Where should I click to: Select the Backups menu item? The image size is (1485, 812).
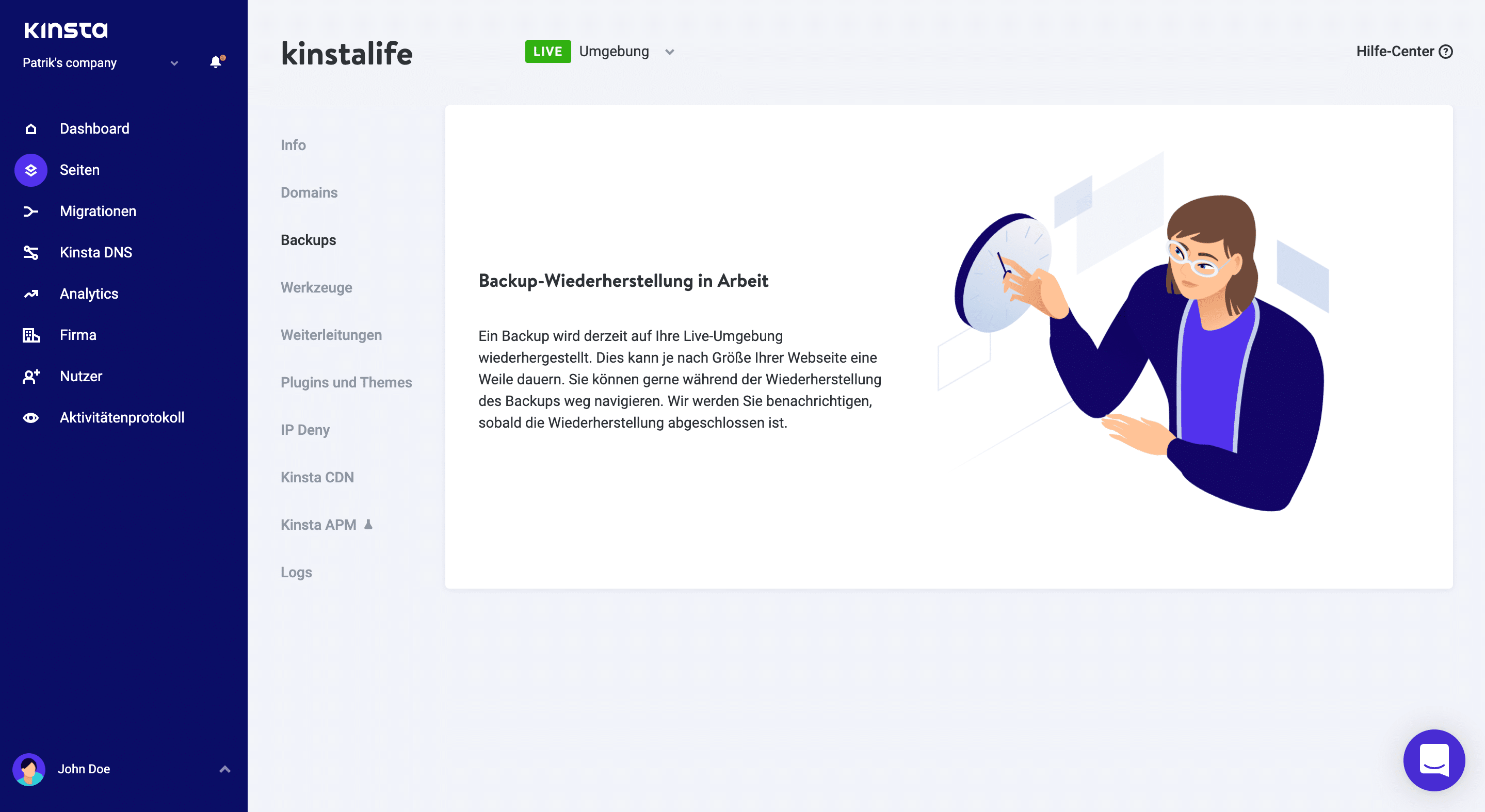pyautogui.click(x=307, y=240)
